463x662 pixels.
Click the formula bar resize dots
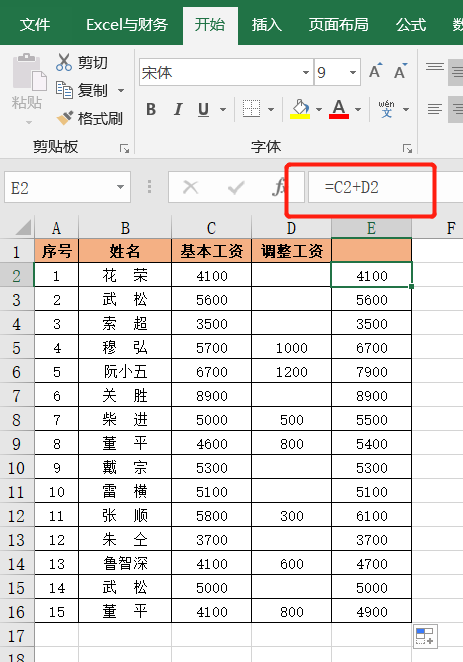tap(149, 187)
